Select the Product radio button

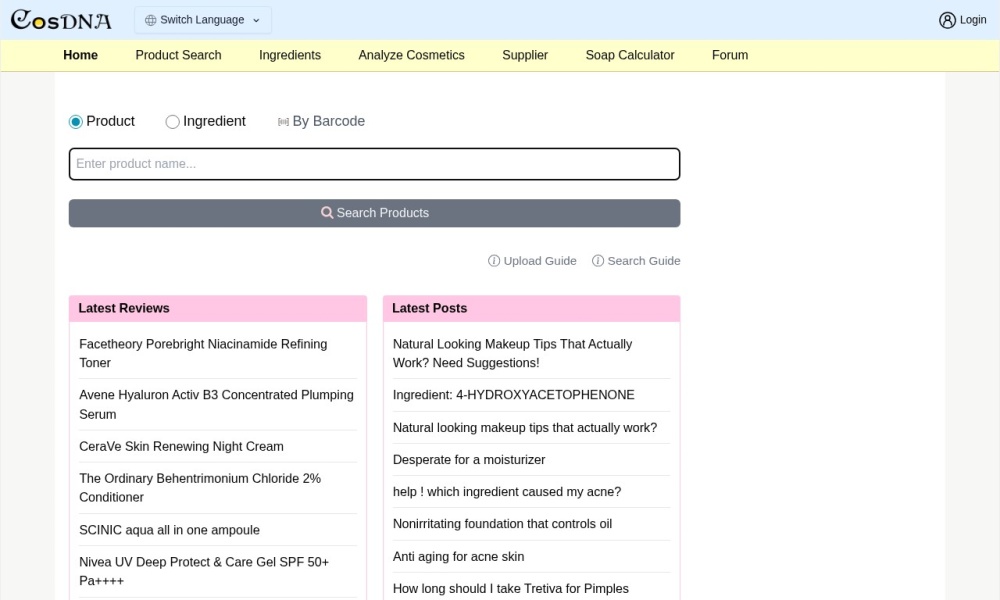[x=76, y=122]
